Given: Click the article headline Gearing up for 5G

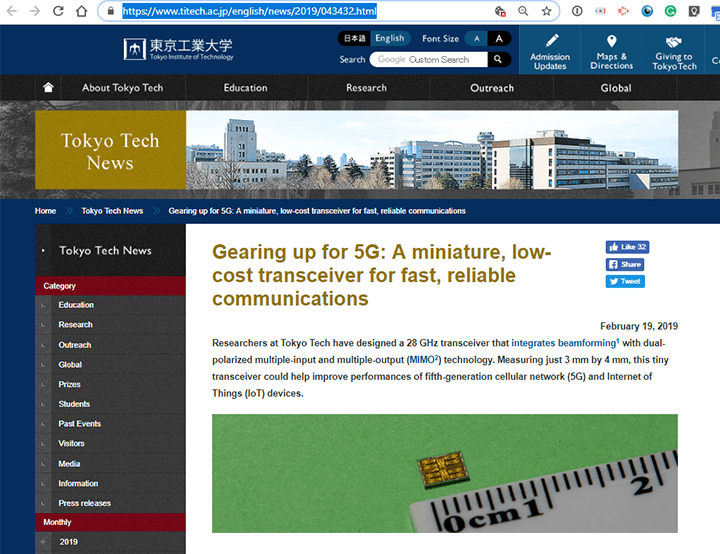Looking at the screenshot, I should coord(382,275).
